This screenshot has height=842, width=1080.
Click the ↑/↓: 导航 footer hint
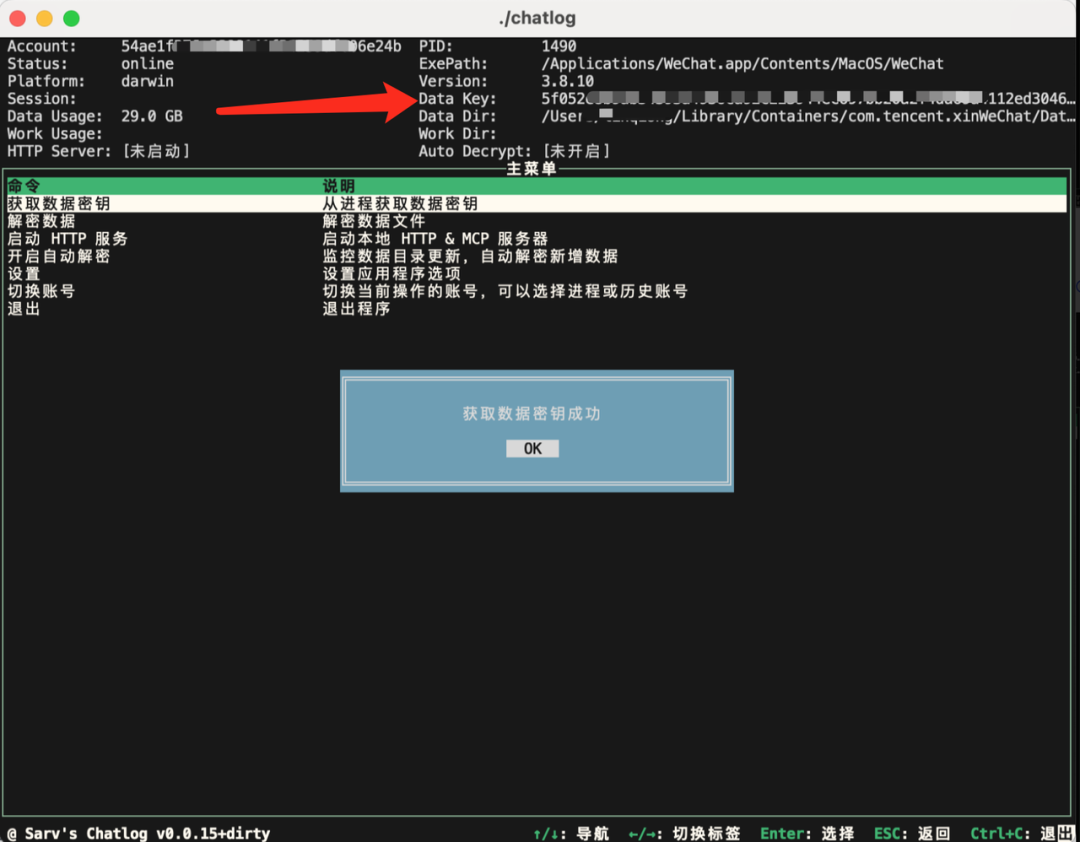coord(571,833)
